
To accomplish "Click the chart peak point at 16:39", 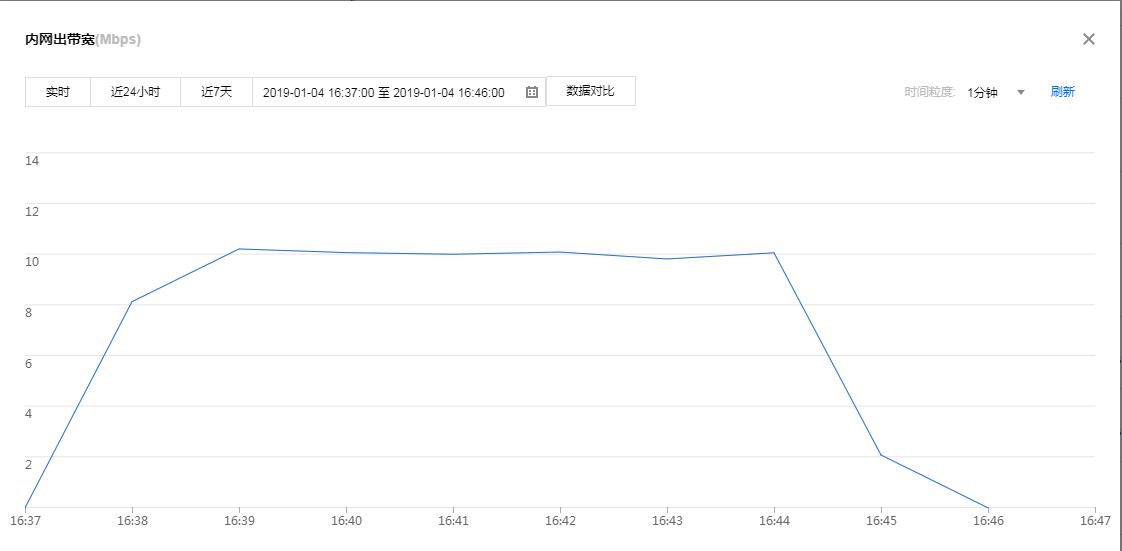I will (x=239, y=249).
